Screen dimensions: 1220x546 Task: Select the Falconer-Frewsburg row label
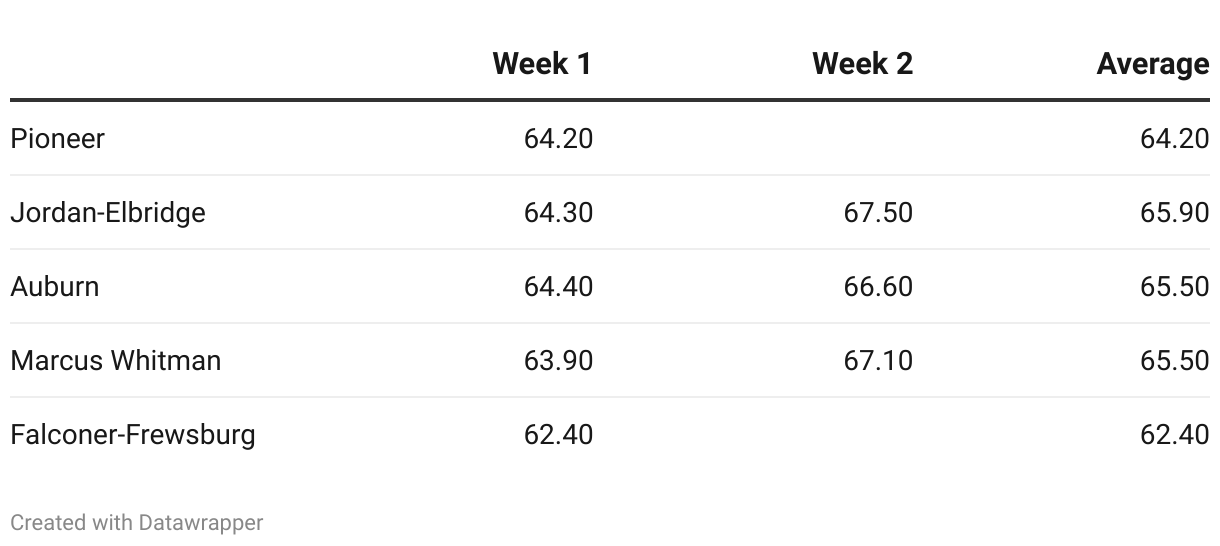[133, 434]
